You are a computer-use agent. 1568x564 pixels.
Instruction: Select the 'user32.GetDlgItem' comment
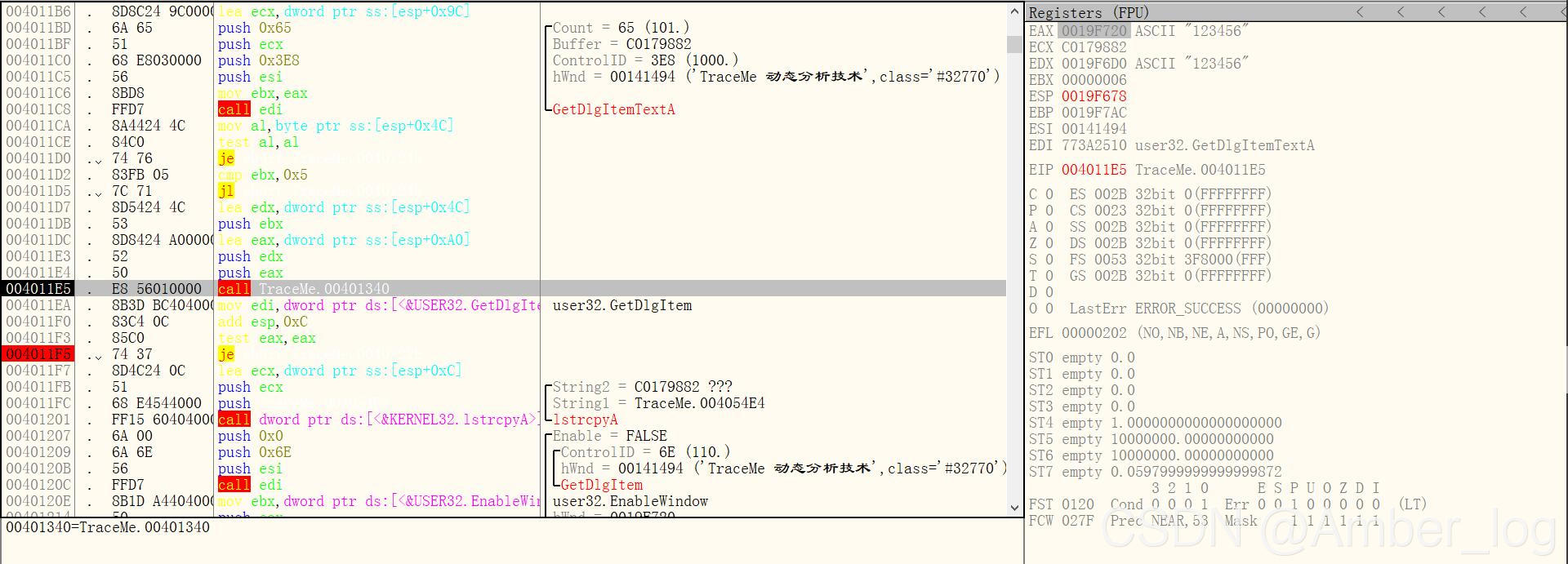[621, 305]
